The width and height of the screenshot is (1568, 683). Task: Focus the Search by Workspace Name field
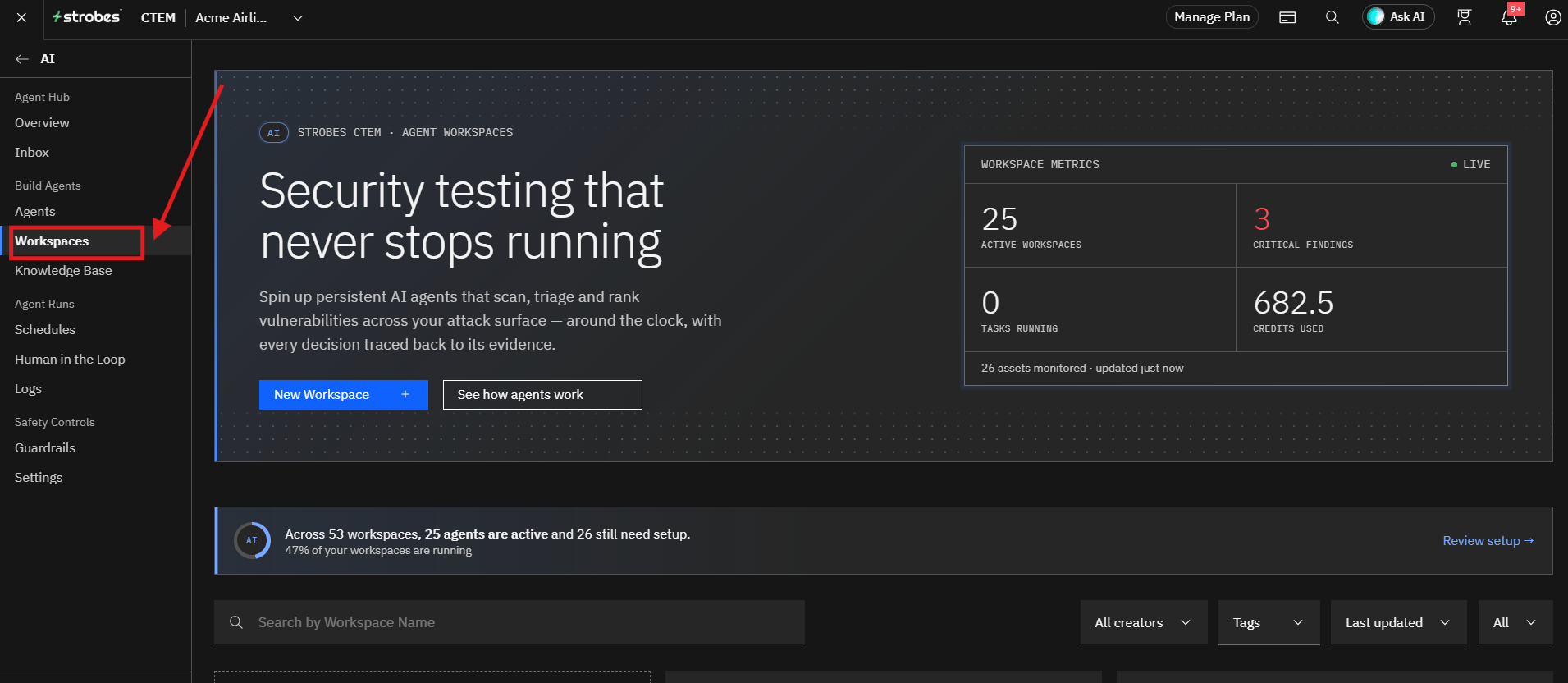tap(510, 622)
